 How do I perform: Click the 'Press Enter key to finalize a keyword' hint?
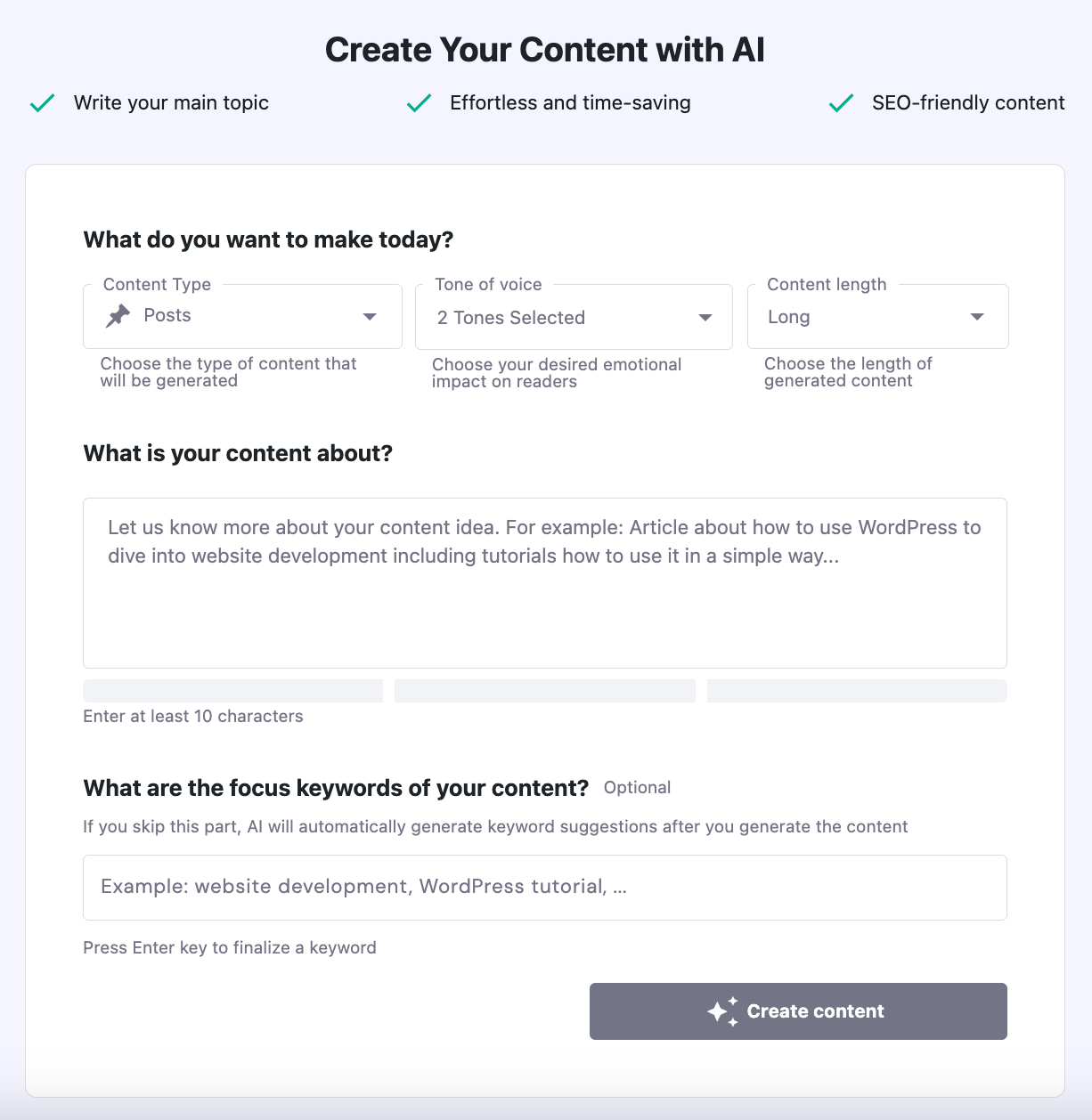point(229,947)
